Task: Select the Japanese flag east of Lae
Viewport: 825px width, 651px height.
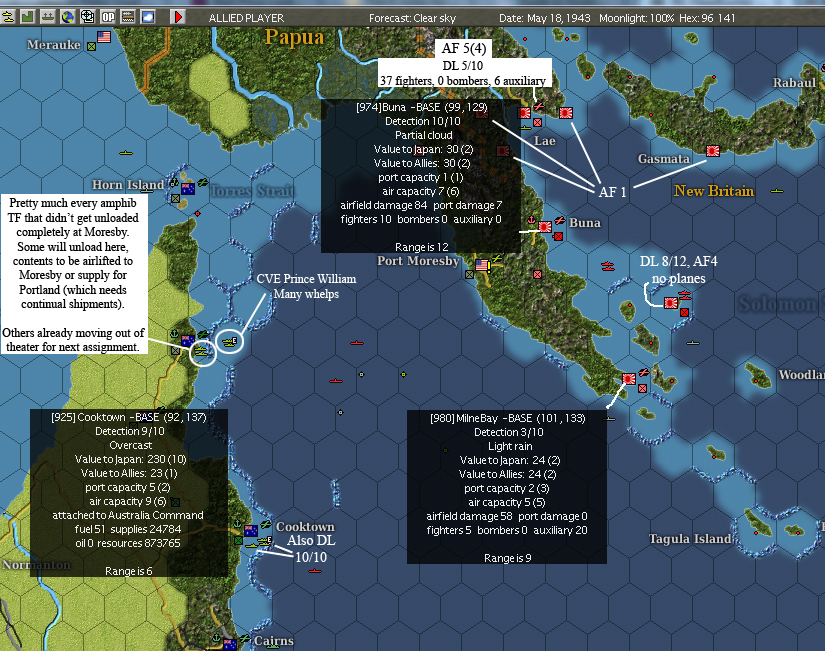Action: point(566,113)
